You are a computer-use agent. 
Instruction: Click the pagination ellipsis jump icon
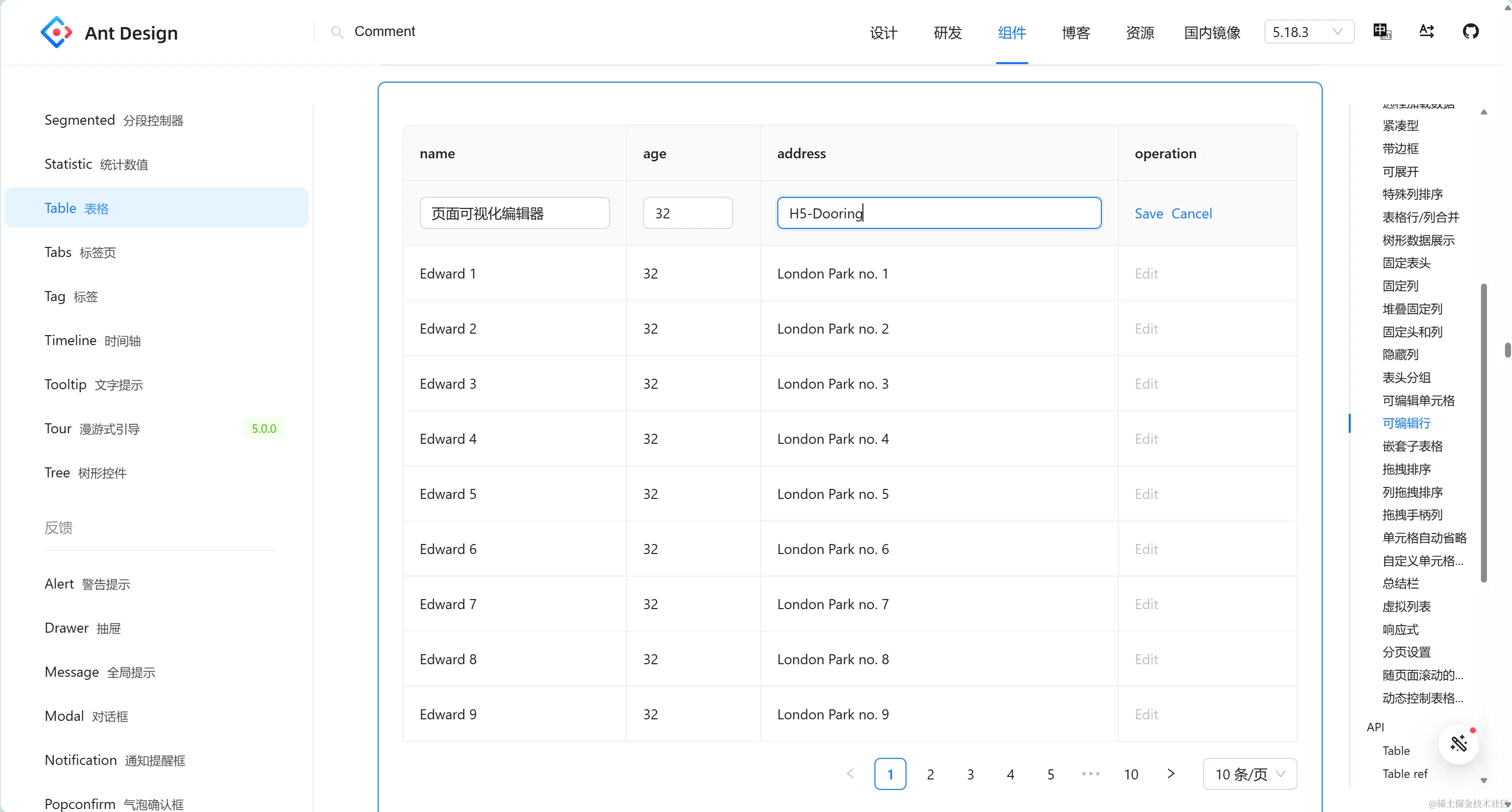1091,774
